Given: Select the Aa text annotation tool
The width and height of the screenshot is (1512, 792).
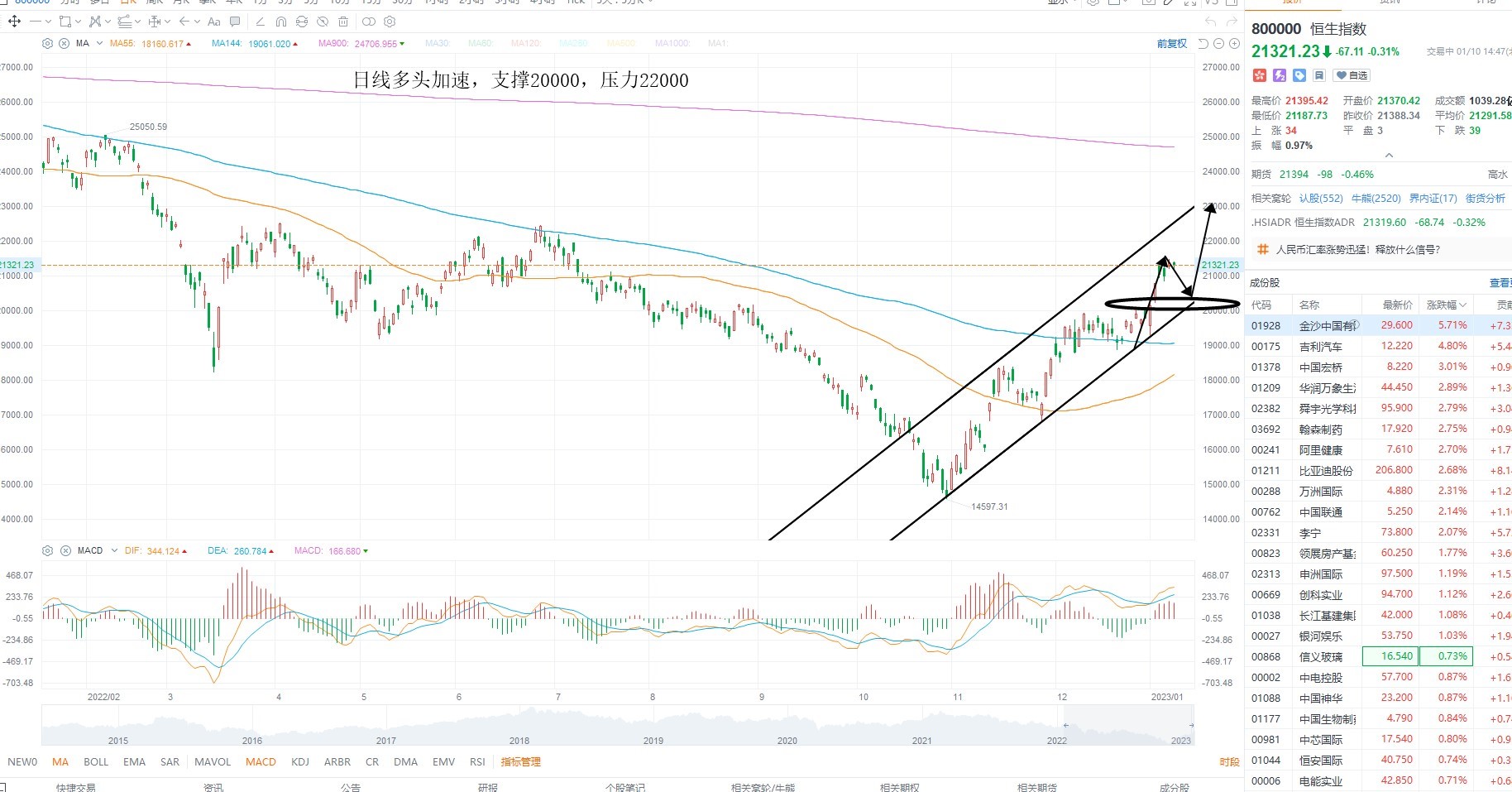Looking at the screenshot, I should (x=213, y=22).
